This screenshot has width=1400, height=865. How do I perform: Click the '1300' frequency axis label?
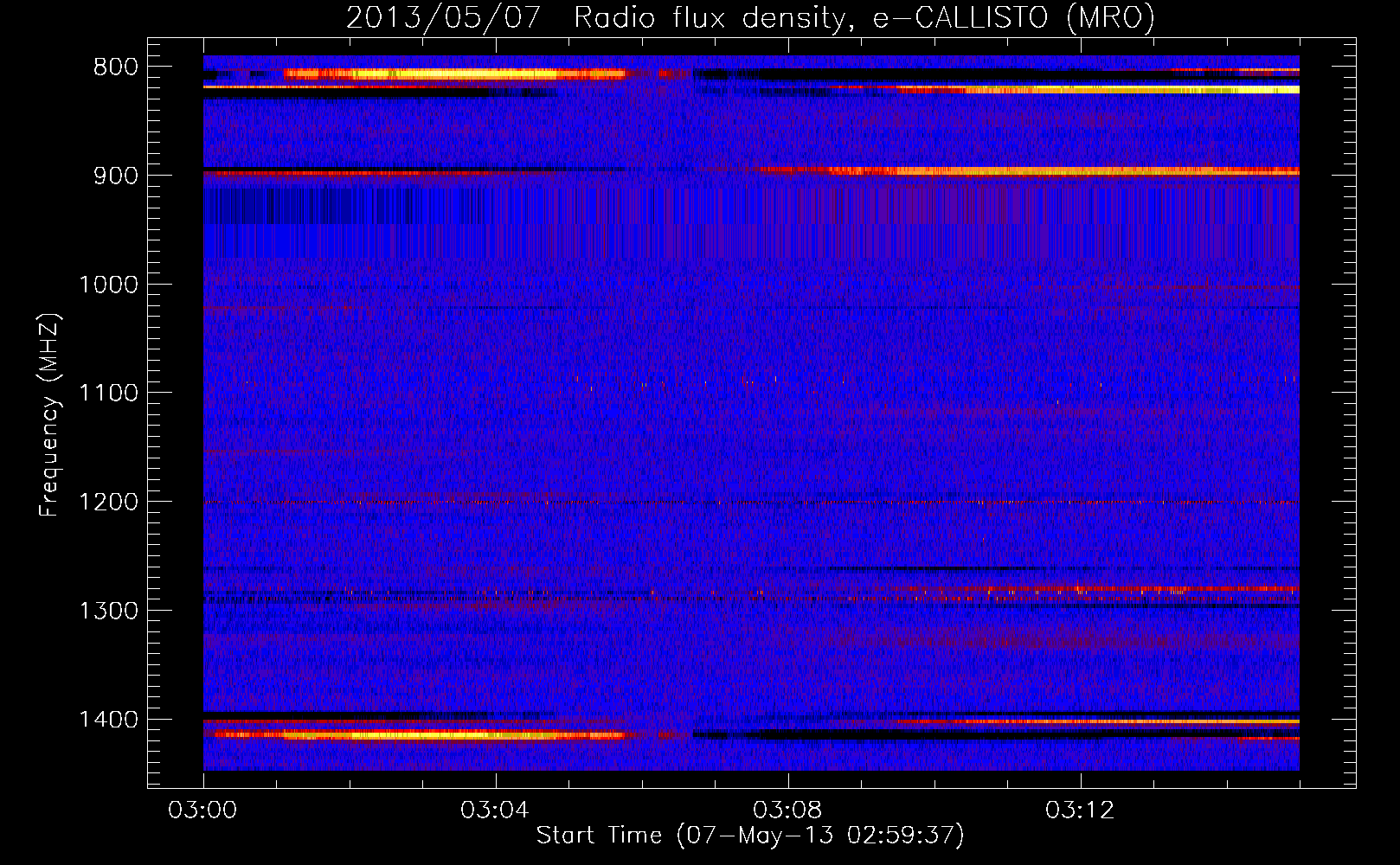tap(108, 611)
